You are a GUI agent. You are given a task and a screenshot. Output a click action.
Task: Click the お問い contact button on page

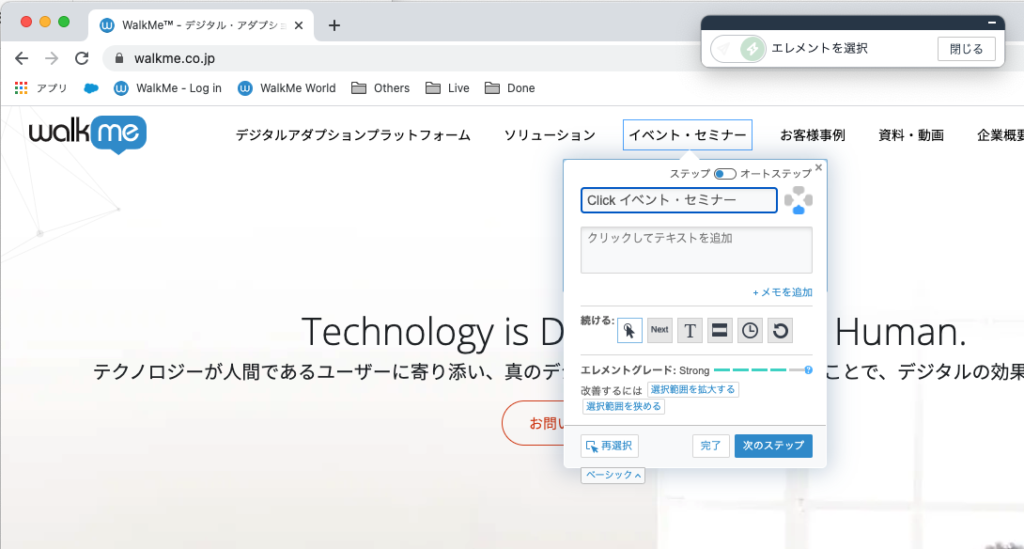click(x=534, y=423)
